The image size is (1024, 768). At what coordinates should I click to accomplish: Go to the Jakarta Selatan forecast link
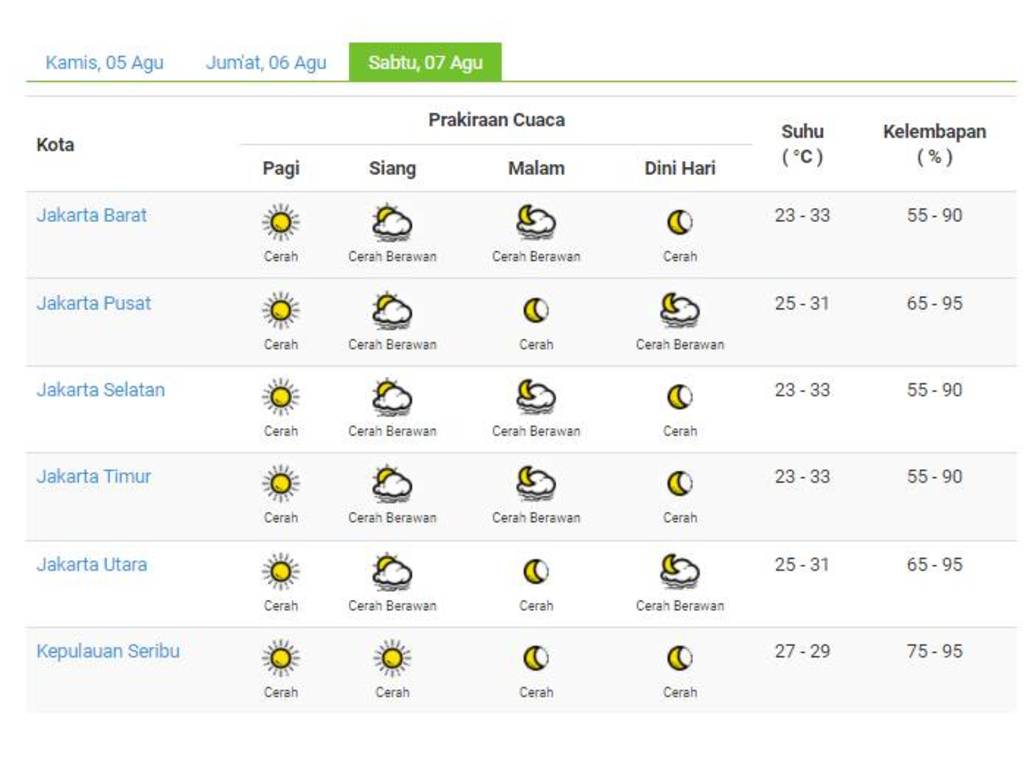pos(101,390)
